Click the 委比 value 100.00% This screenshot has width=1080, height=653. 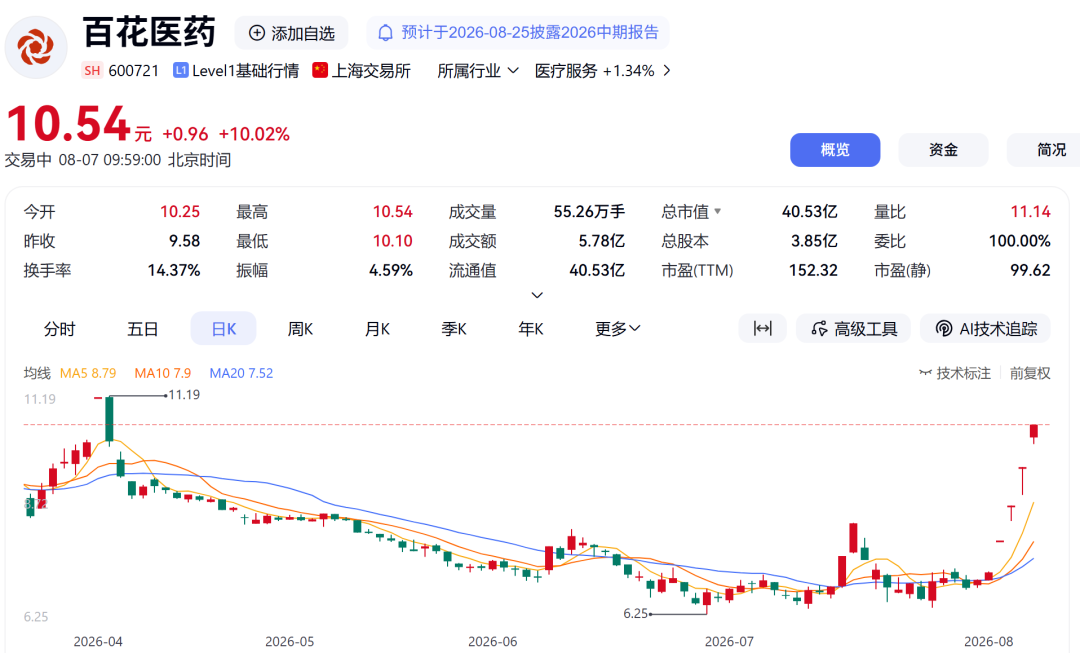click(x=1019, y=241)
